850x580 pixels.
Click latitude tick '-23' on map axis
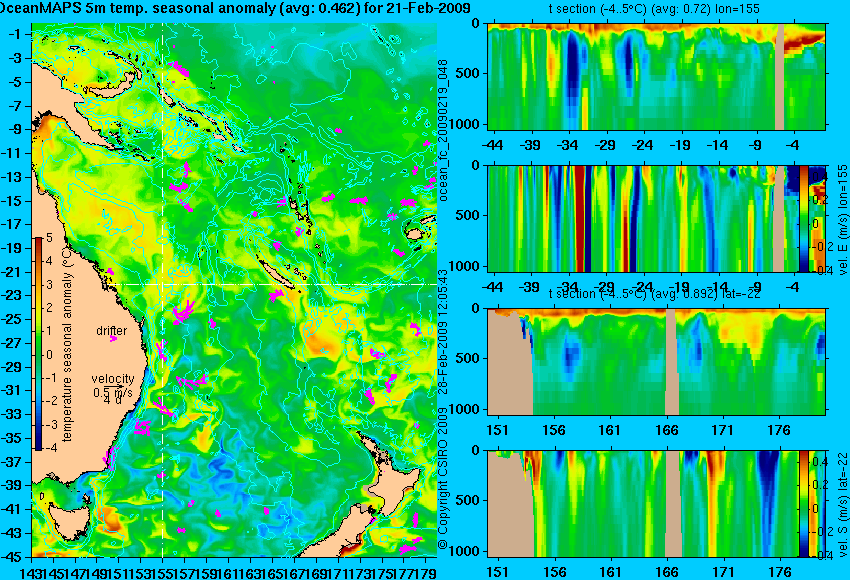[12, 295]
